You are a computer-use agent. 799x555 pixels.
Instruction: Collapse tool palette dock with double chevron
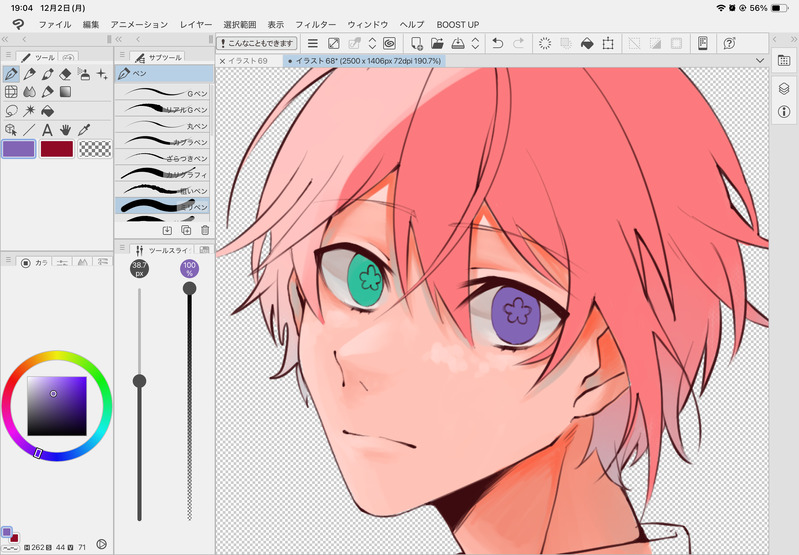tap(5, 39)
